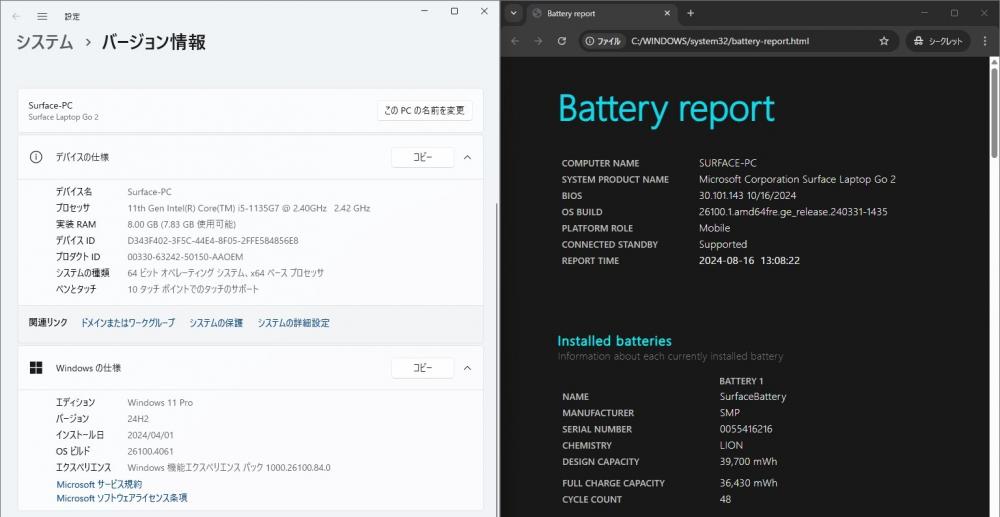Click the product ID 00330-63242-50150-AAOEM

pyautogui.click(x=186, y=257)
